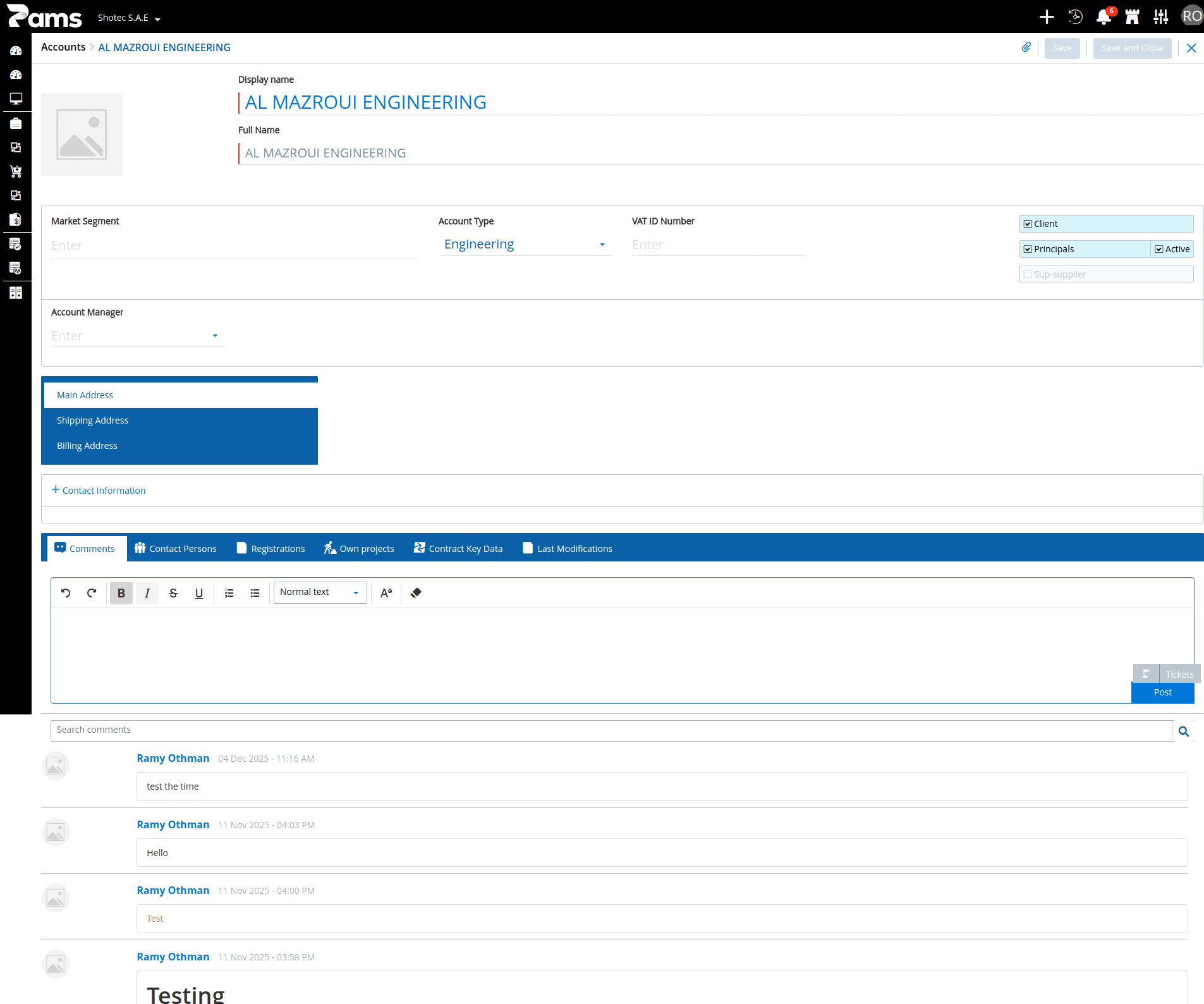This screenshot has width=1204, height=1004.
Task: Insert a bulleted list
Action: [x=255, y=593]
